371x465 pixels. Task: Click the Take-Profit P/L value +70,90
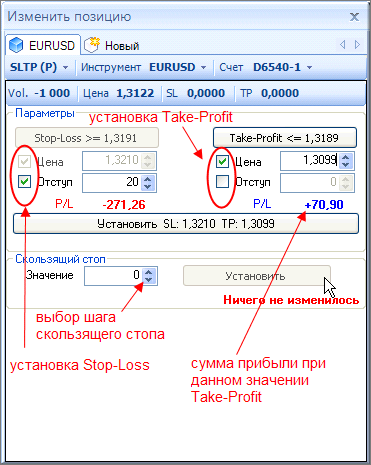(x=324, y=205)
